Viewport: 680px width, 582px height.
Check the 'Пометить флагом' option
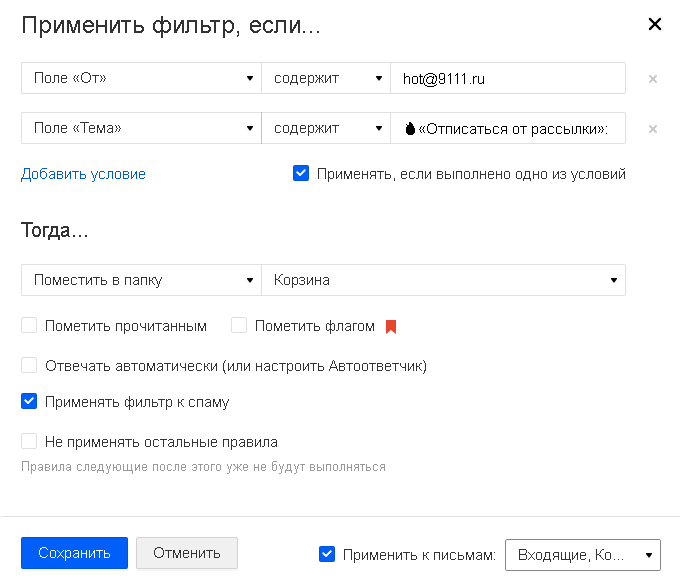(239, 325)
